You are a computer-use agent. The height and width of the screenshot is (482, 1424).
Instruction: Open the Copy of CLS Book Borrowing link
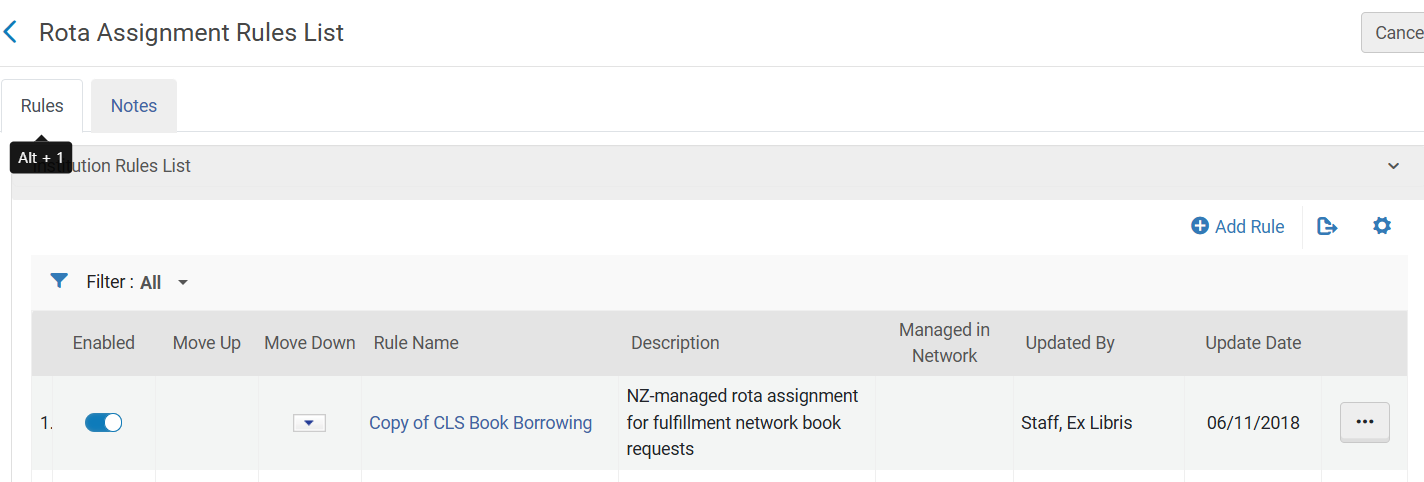[x=480, y=423]
